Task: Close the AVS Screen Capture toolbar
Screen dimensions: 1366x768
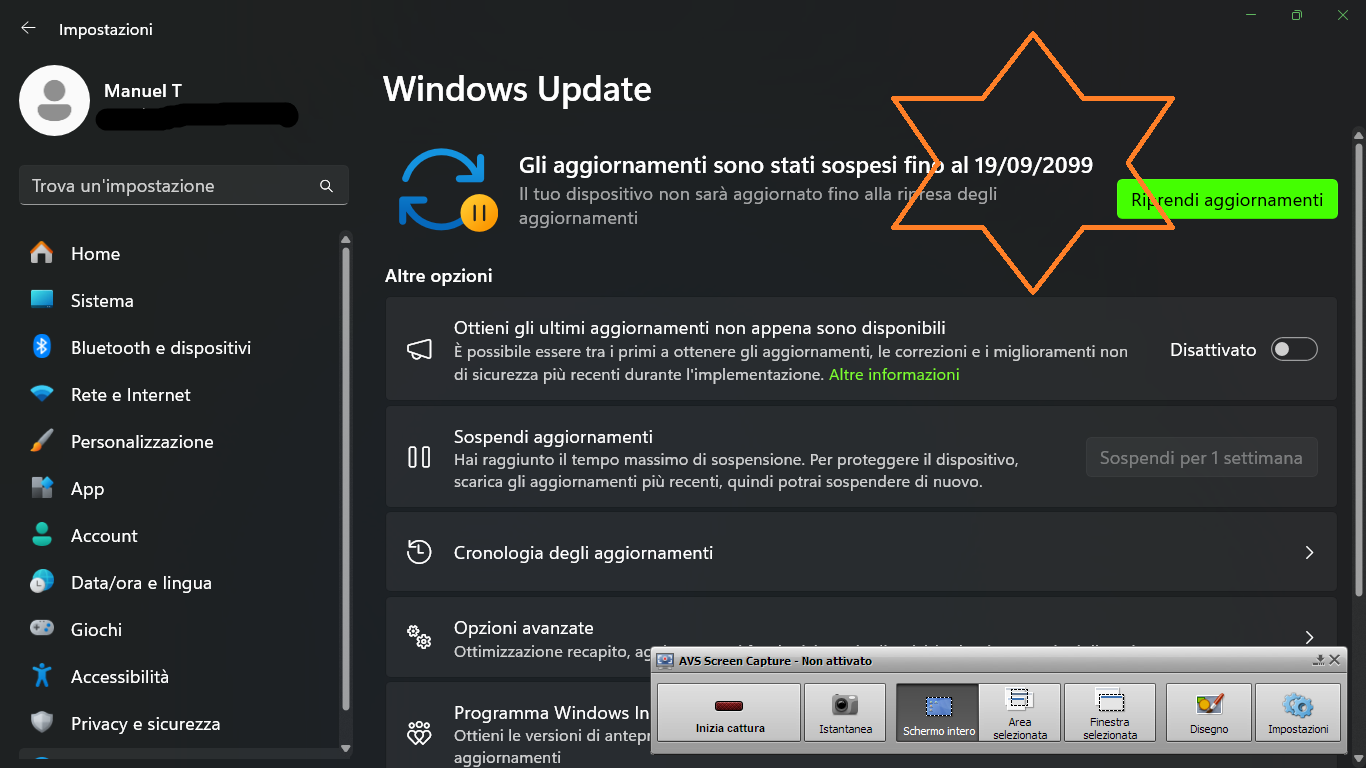Action: coord(1334,660)
